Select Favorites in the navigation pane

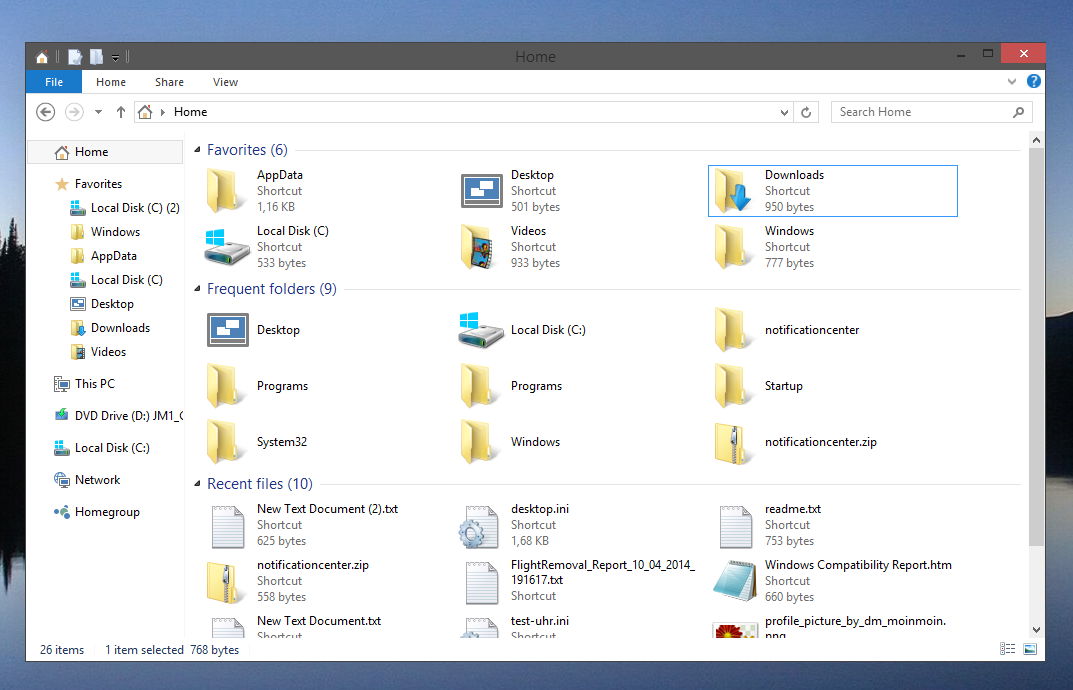[x=98, y=183]
